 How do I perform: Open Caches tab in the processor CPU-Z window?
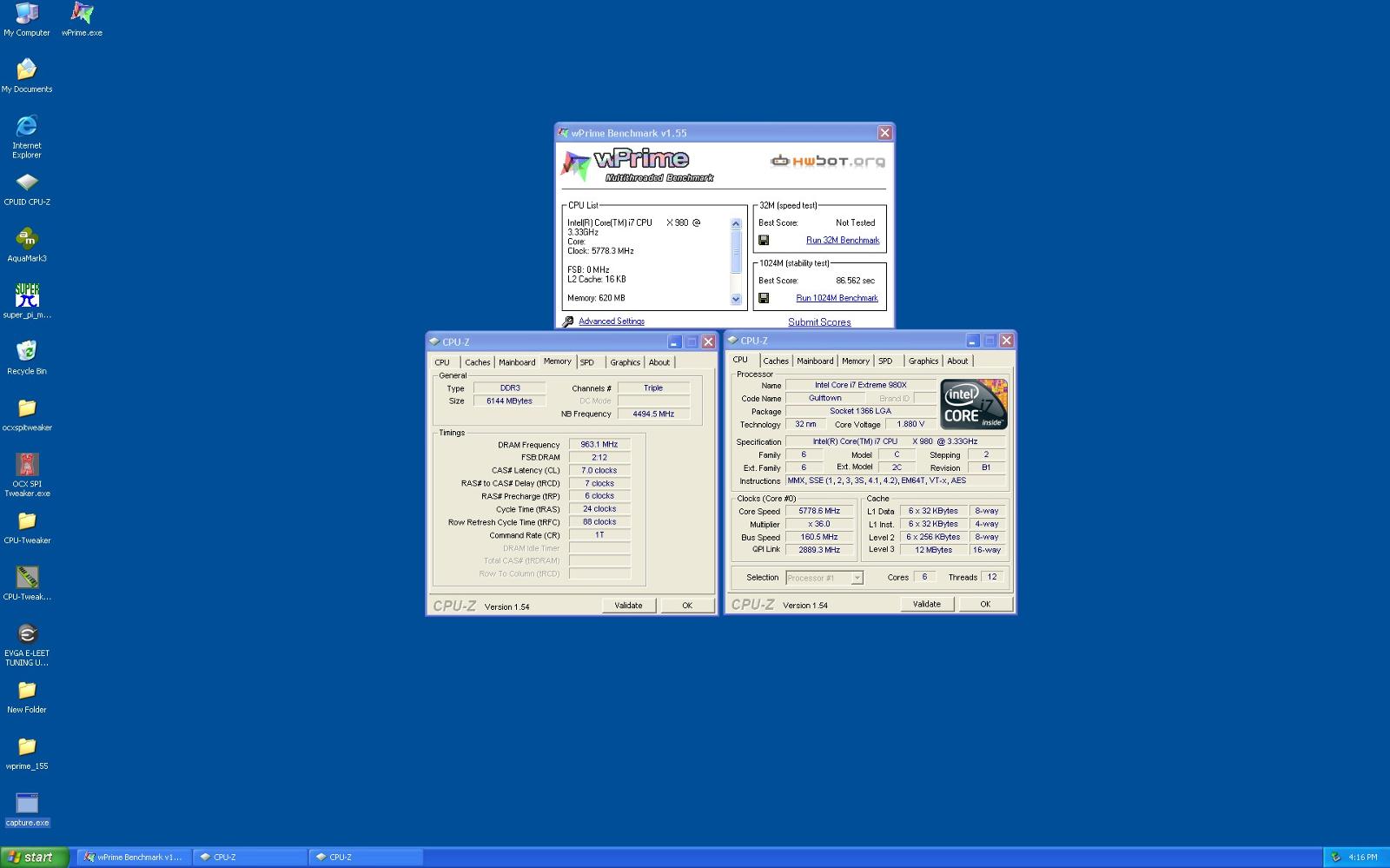pyautogui.click(x=776, y=361)
